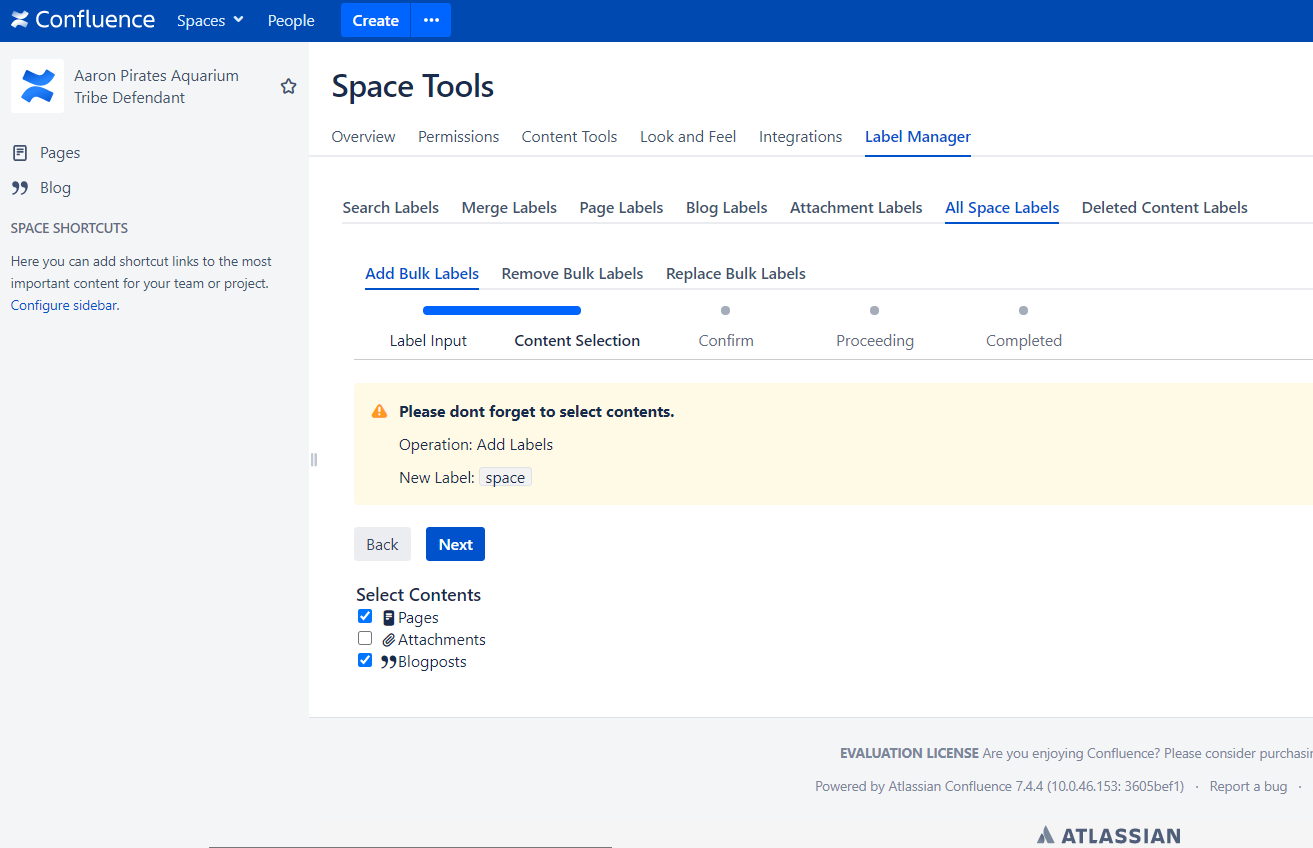Viewport: 1313px width, 848px height.
Task: Click the 'space' label tag
Action: coord(505,478)
